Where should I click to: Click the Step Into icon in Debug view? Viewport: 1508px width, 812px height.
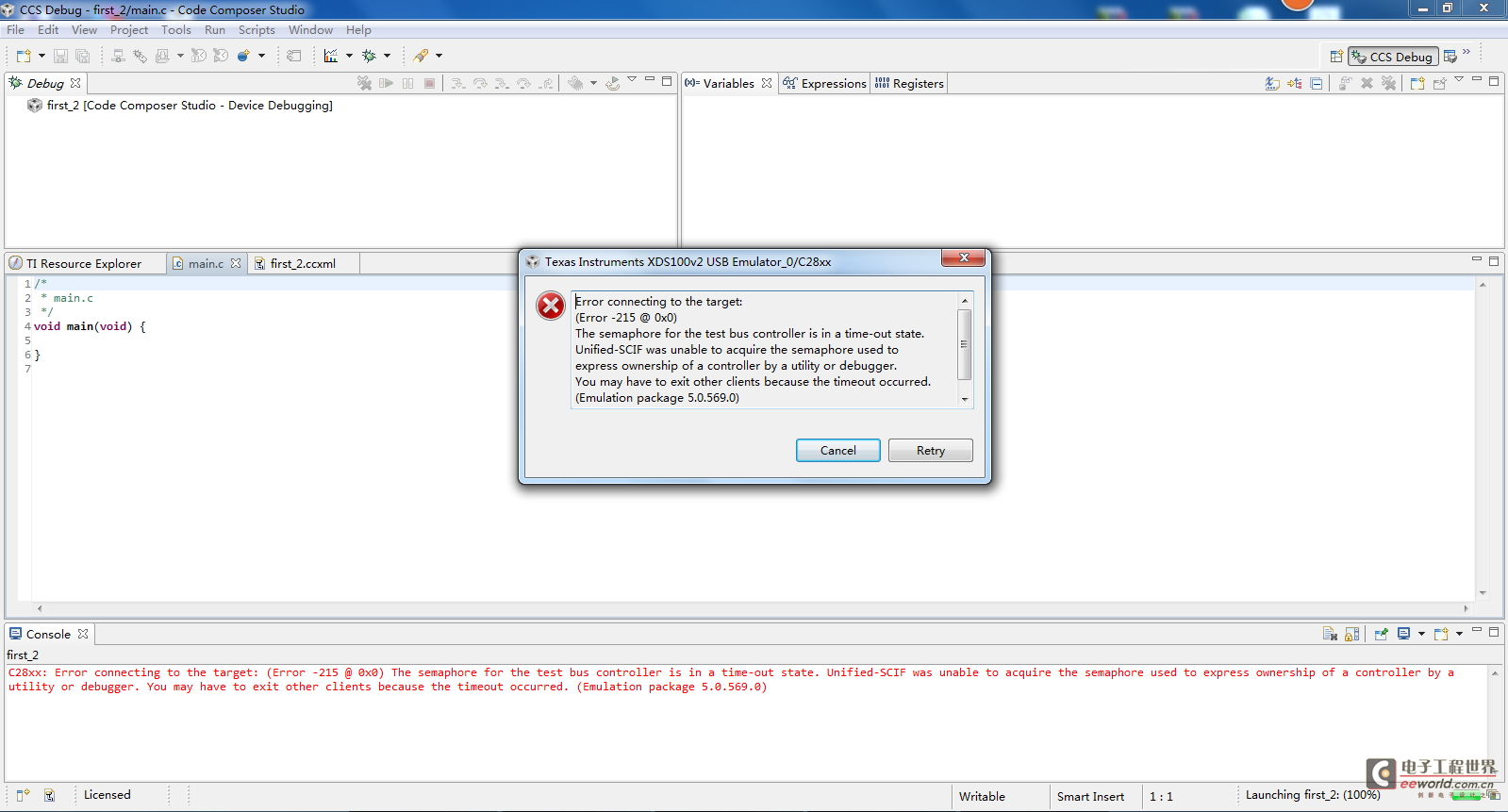pyautogui.click(x=458, y=84)
